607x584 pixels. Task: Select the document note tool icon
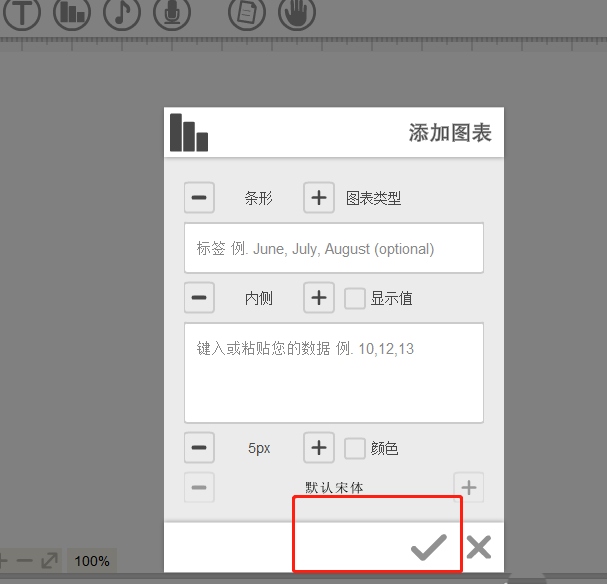tap(247, 12)
